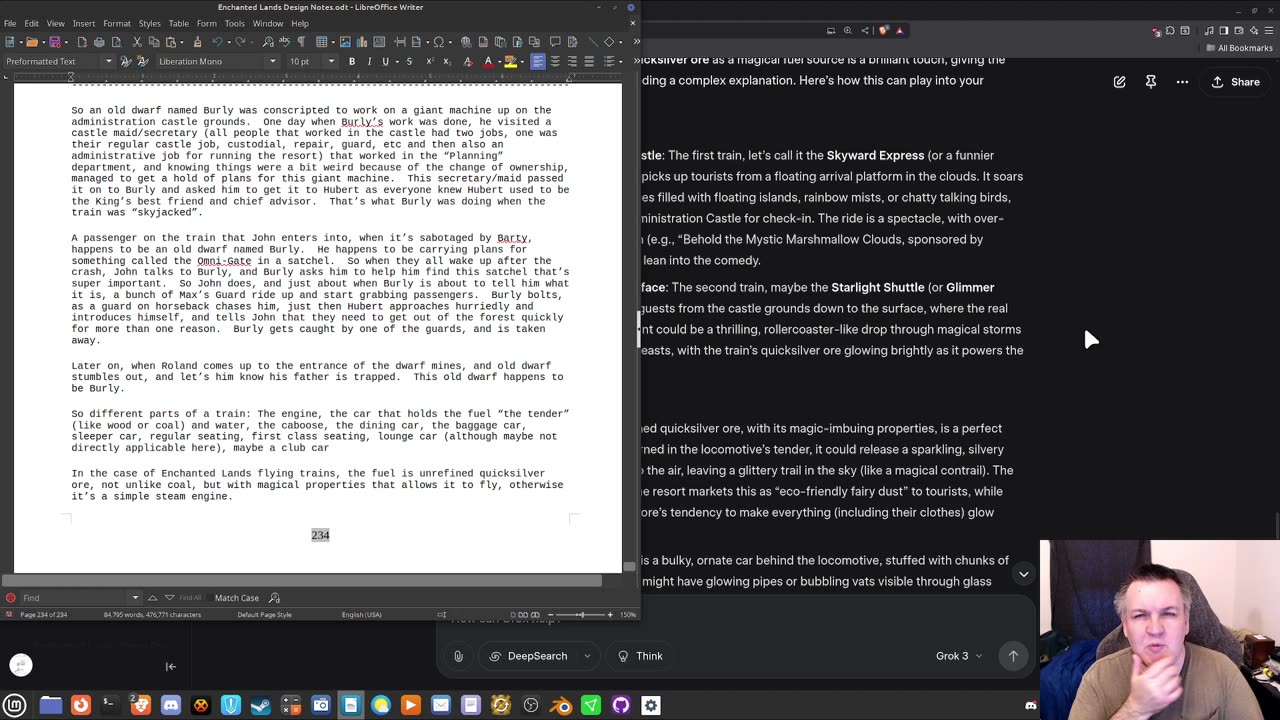This screenshot has height=720, width=1280.
Task: Toggle Subscript formatting
Action: tap(447, 61)
